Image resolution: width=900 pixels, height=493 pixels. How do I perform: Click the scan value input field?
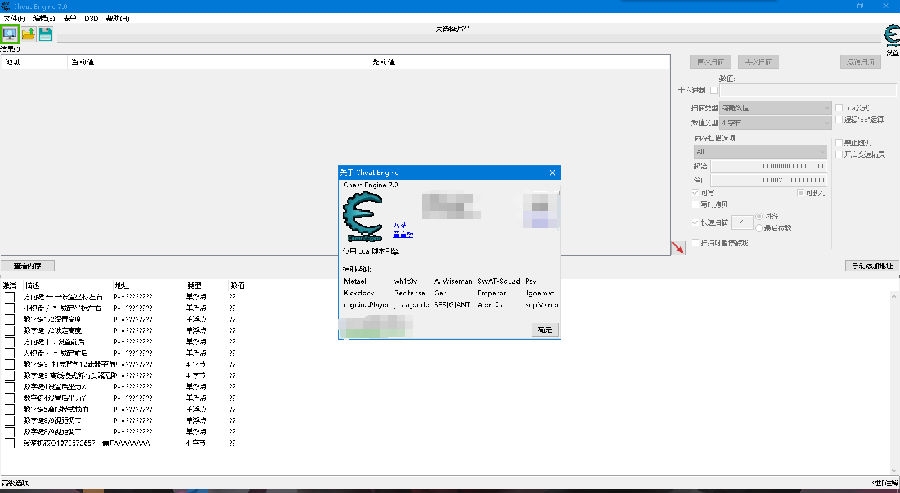[x=808, y=90]
